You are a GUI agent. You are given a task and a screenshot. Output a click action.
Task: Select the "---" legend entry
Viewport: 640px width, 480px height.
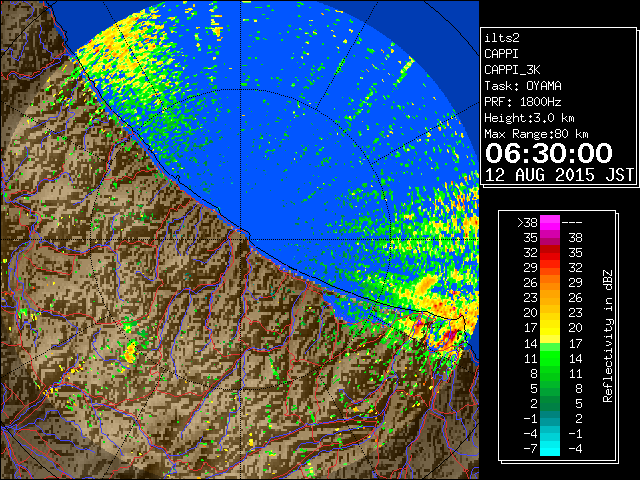572,222
